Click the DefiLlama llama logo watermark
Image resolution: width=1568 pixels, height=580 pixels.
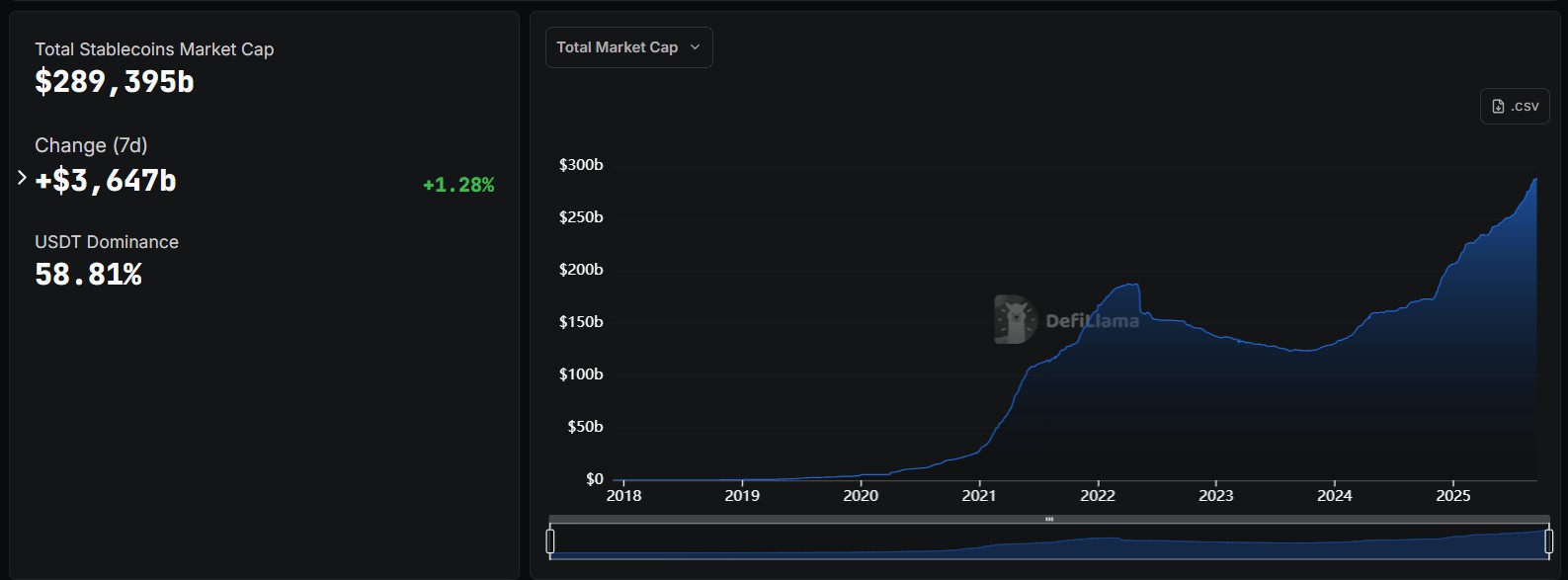[x=1015, y=319]
